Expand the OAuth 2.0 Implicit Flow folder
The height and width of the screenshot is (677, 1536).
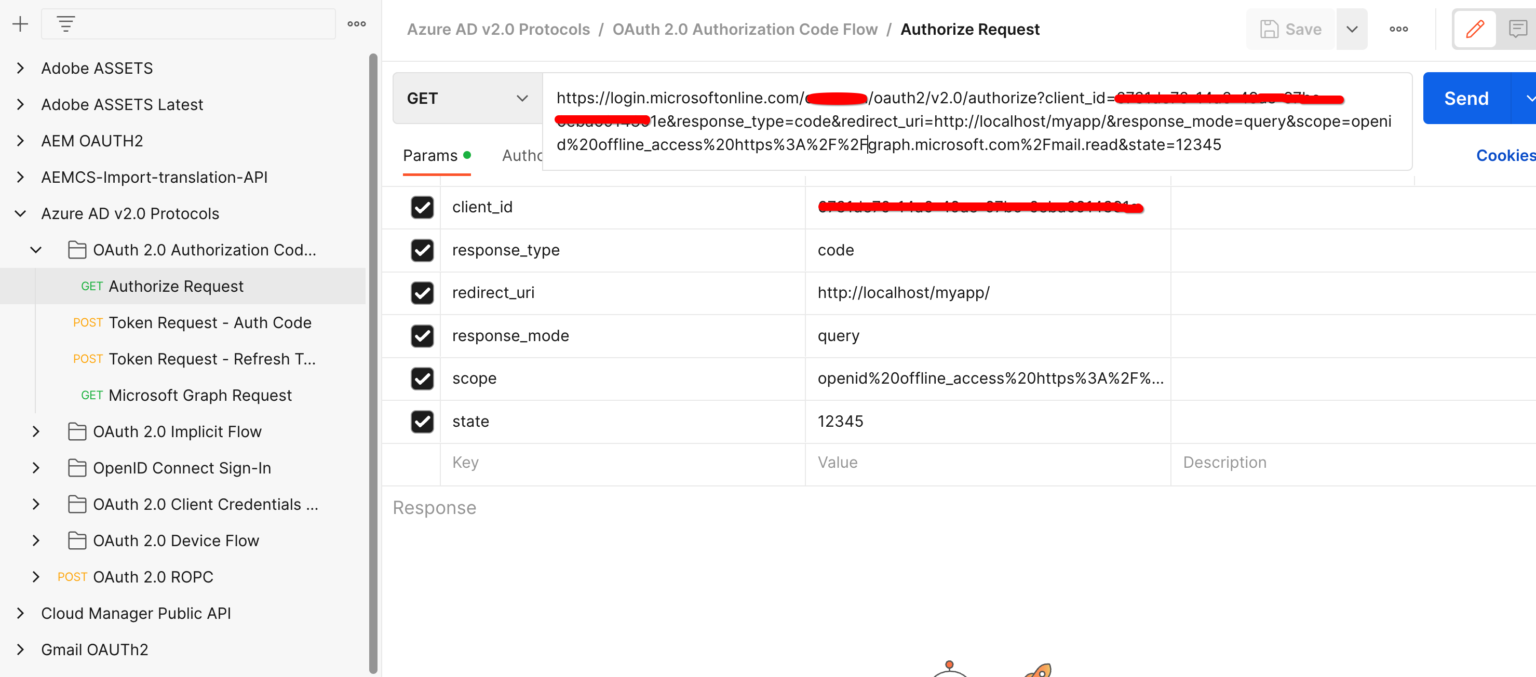pyautogui.click(x=36, y=431)
